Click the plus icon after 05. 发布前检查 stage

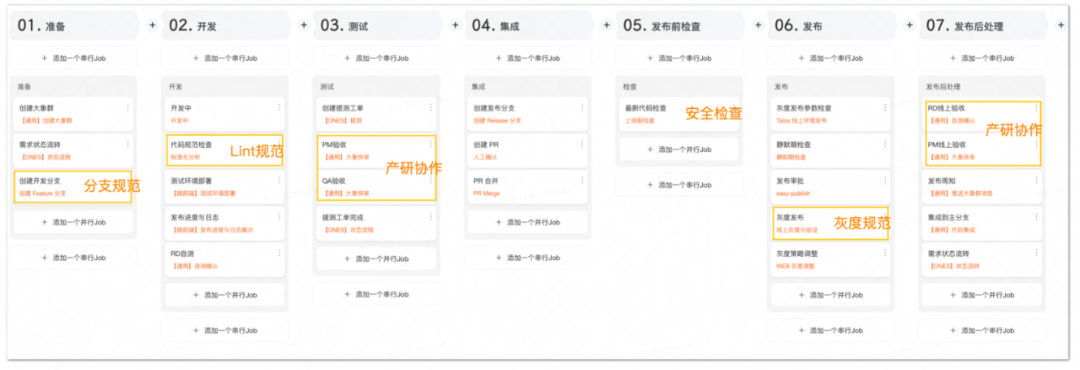pos(758,25)
